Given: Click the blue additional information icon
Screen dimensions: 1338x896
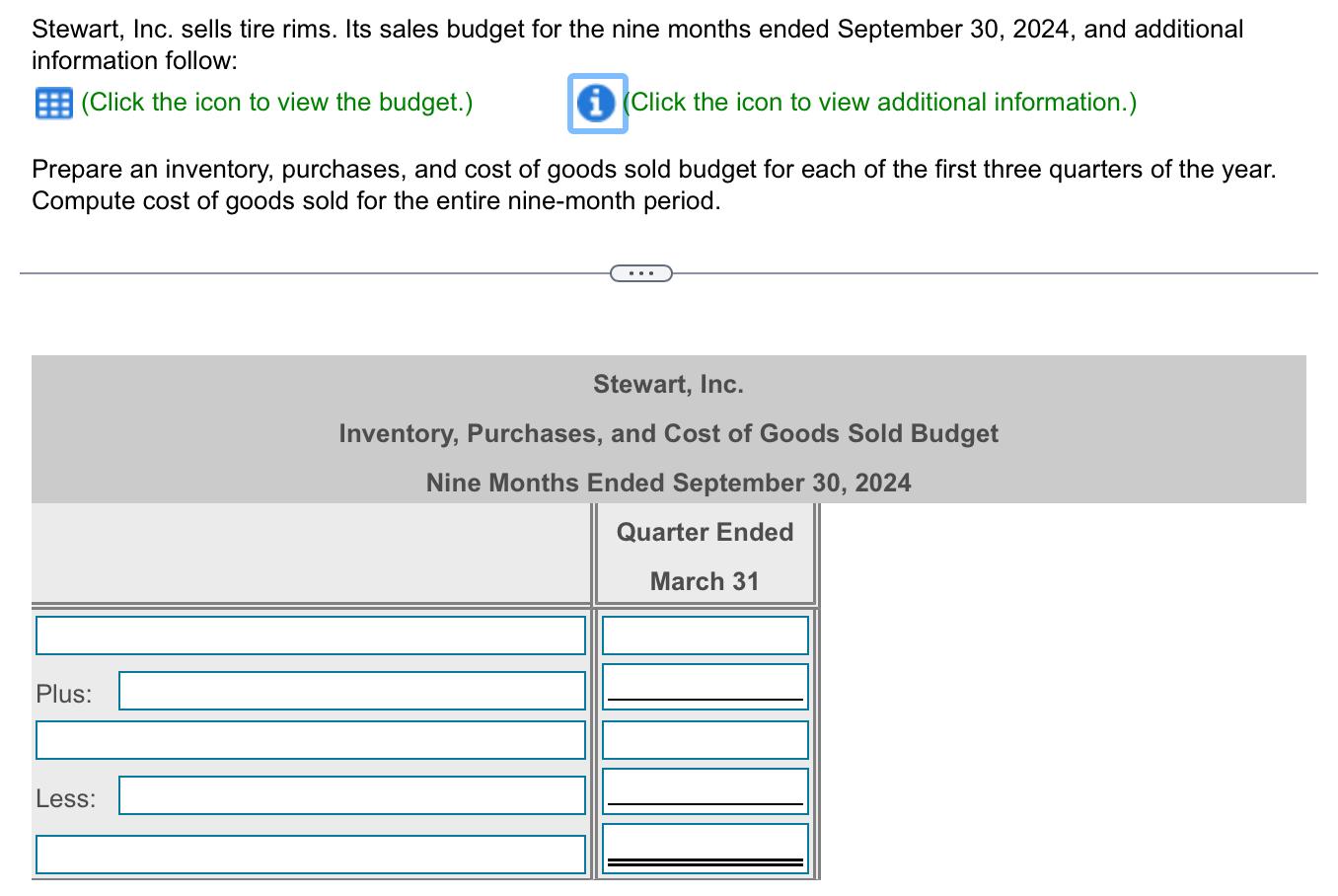Looking at the screenshot, I should [x=596, y=103].
